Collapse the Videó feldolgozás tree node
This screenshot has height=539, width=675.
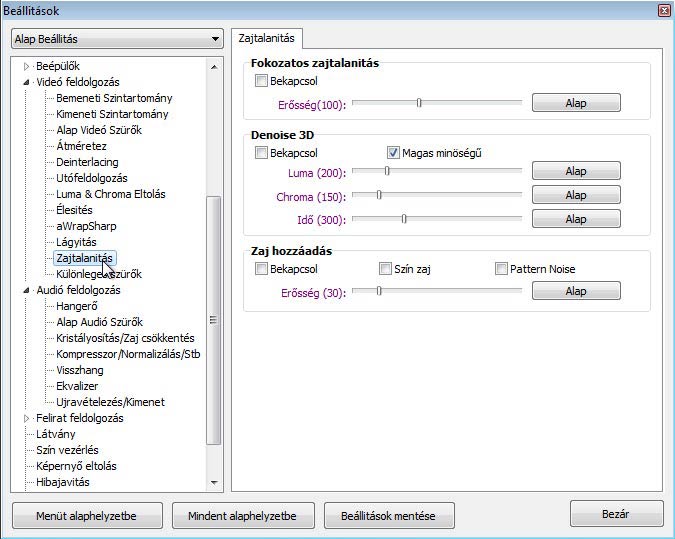(x=27, y=83)
